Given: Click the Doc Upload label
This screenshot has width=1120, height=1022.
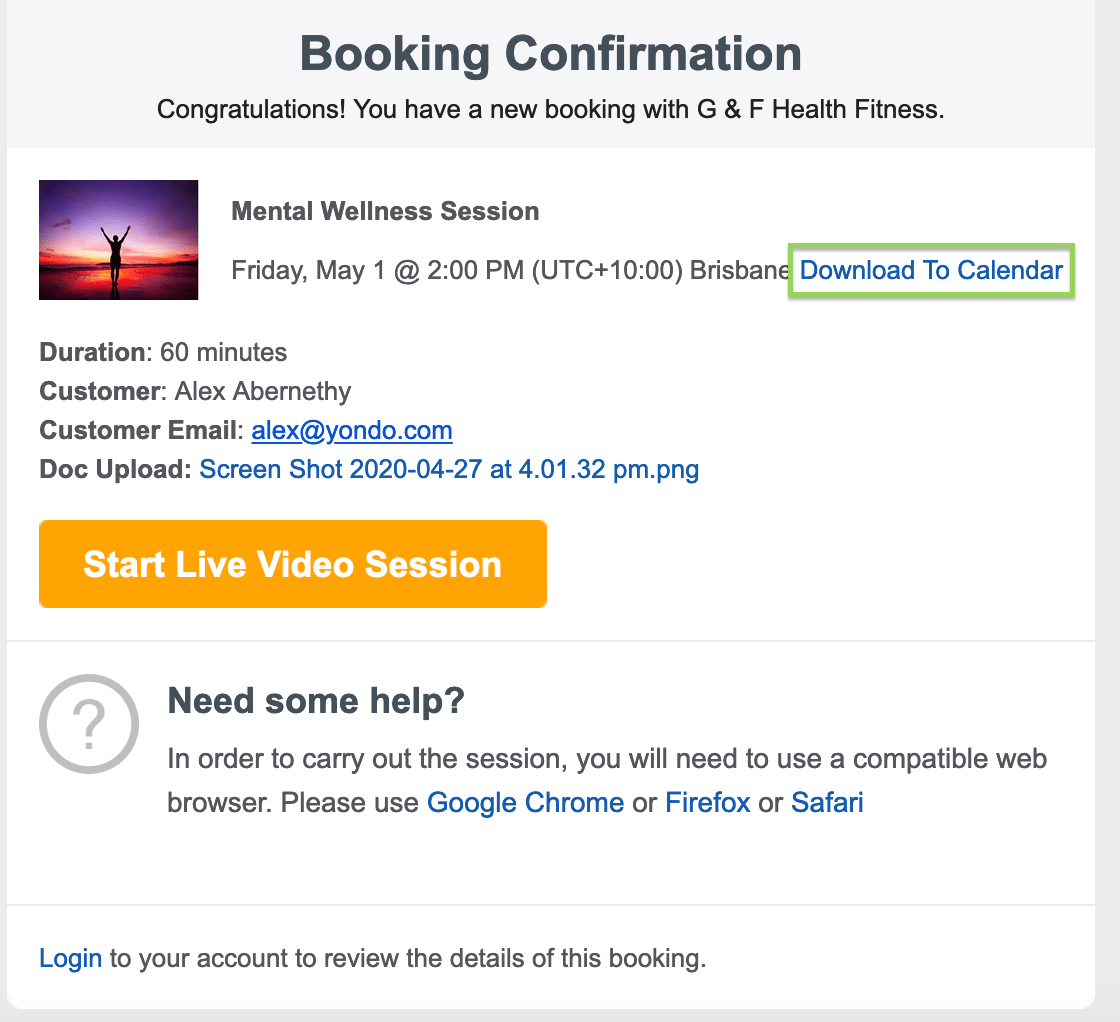Looking at the screenshot, I should point(115,470).
